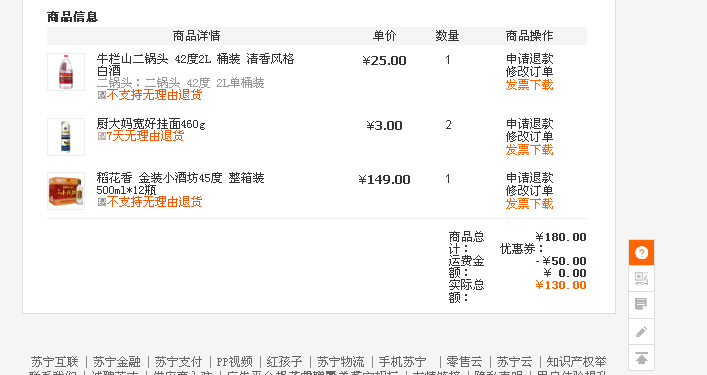Image resolution: width=707 pixels, height=375 pixels.
Task: Go to 苏宁金融 footer link
Action: pyautogui.click(x=117, y=362)
